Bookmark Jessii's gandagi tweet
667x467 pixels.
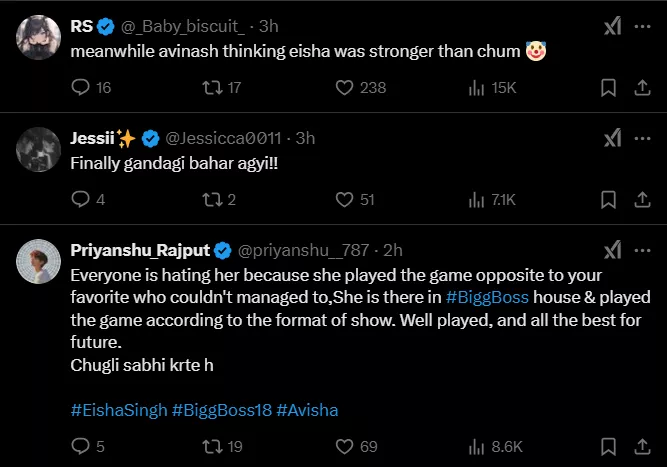pos(607,199)
